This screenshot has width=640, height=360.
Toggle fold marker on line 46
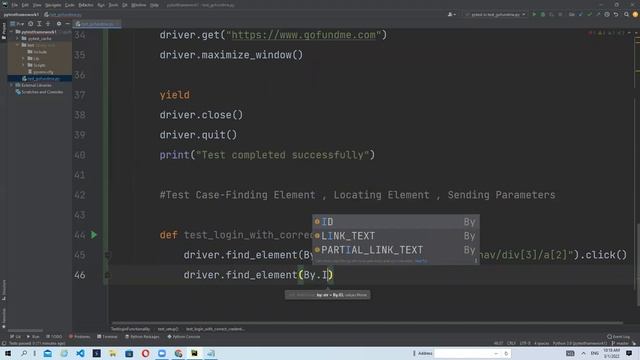(107, 275)
